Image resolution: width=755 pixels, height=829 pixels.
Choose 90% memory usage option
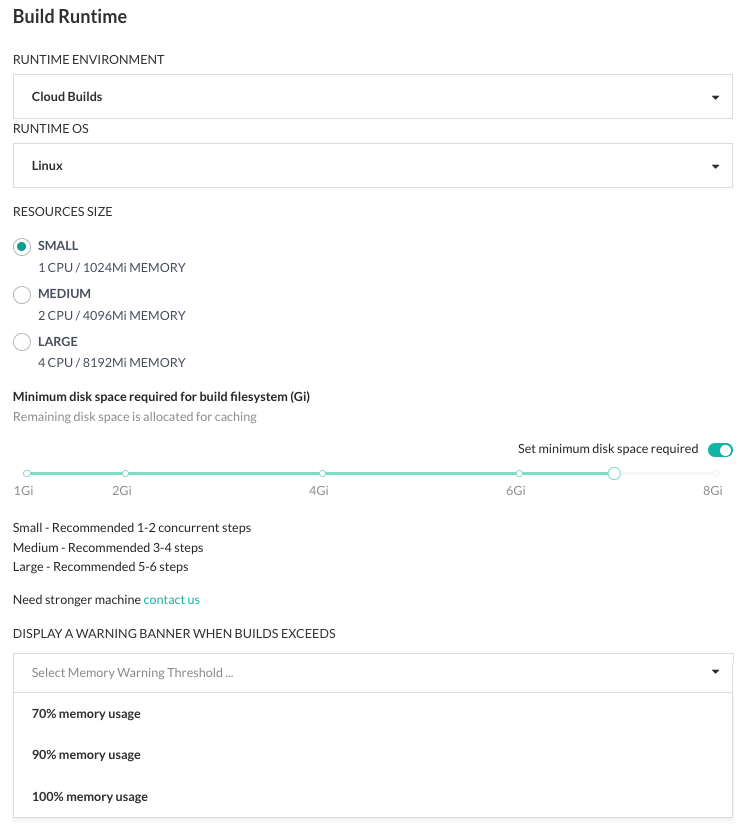86,755
